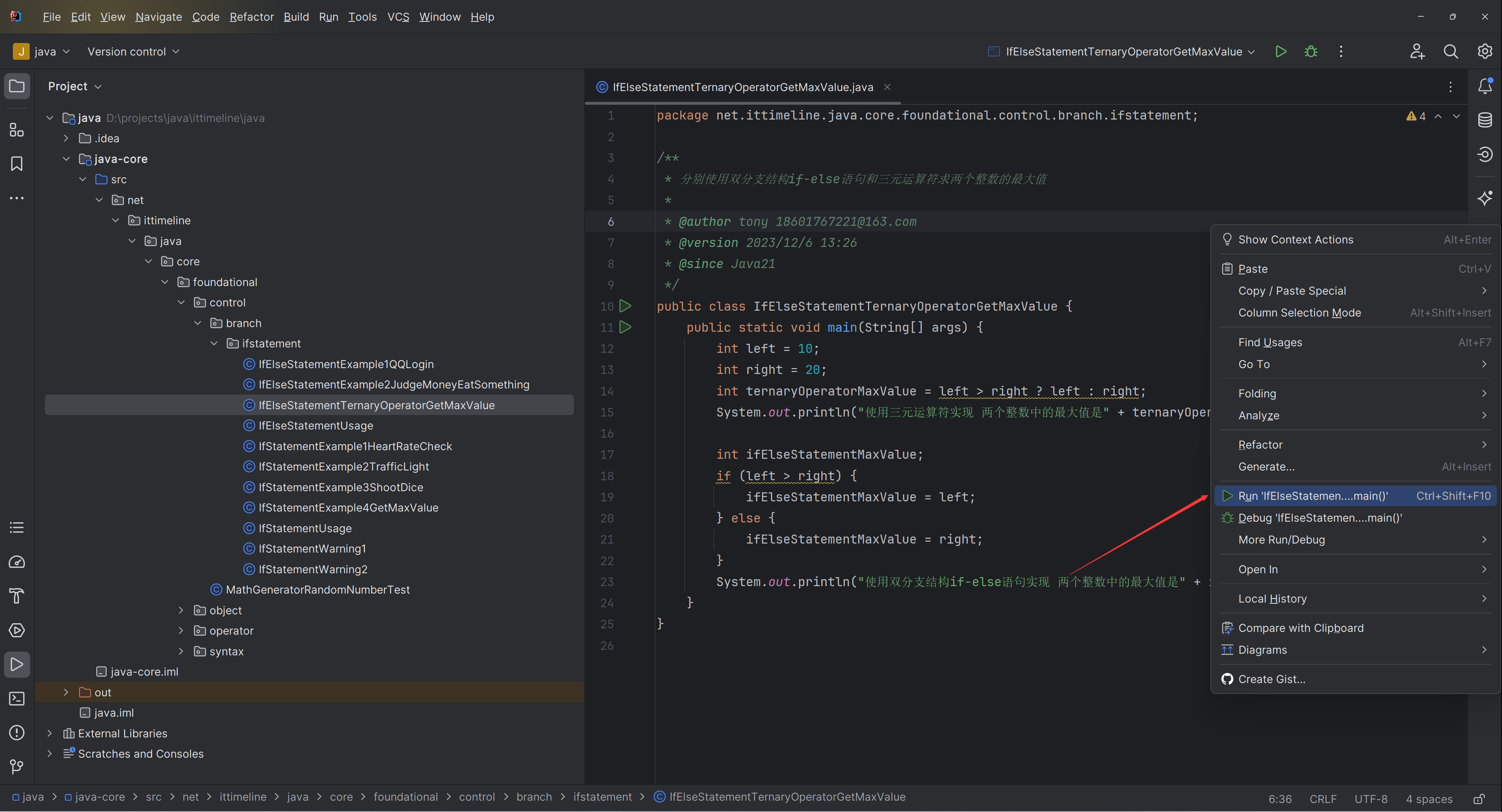Open the Project tool window folder icon

pos(17,86)
